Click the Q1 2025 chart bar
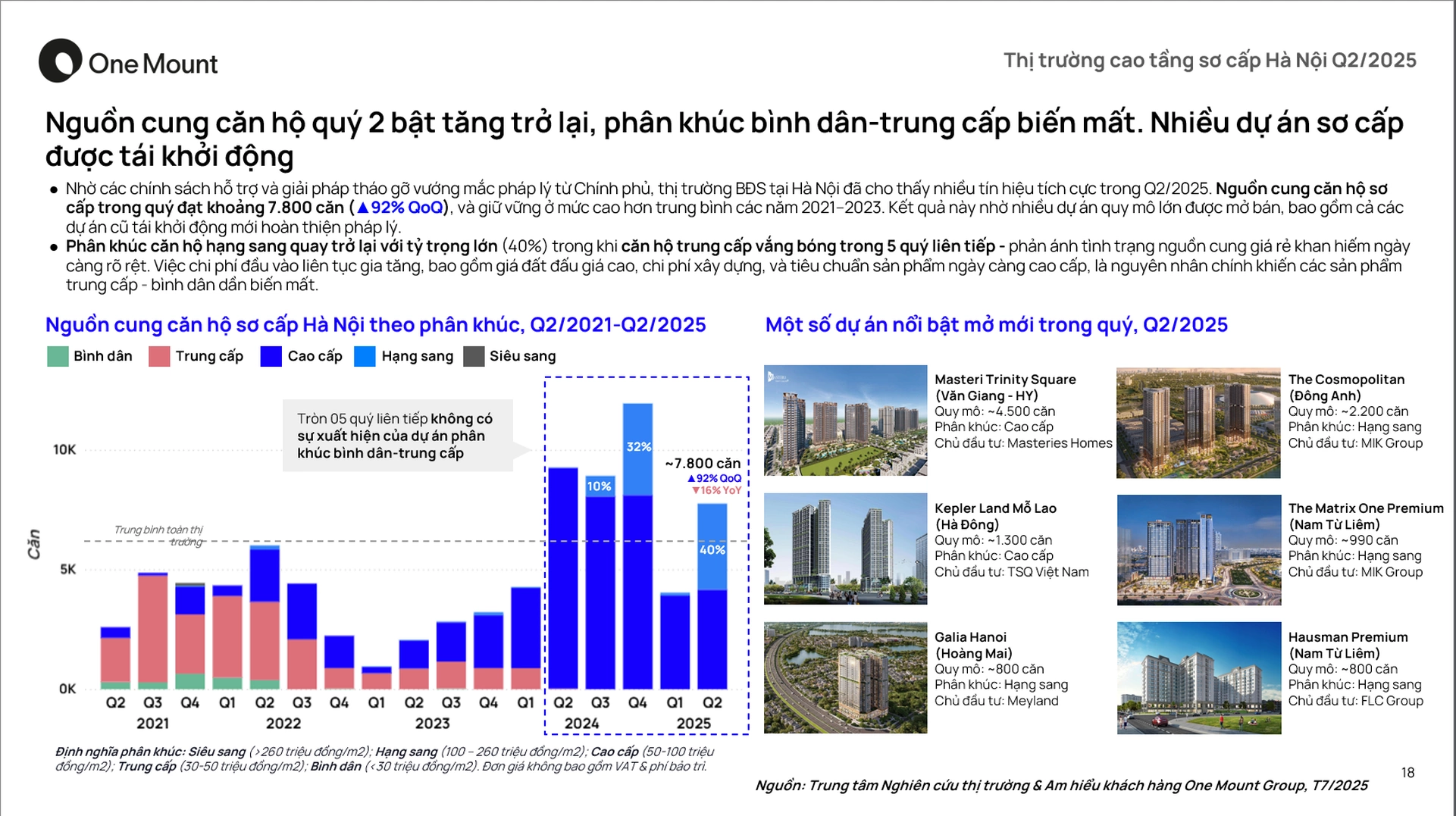The width and height of the screenshot is (1456, 816). point(675,641)
